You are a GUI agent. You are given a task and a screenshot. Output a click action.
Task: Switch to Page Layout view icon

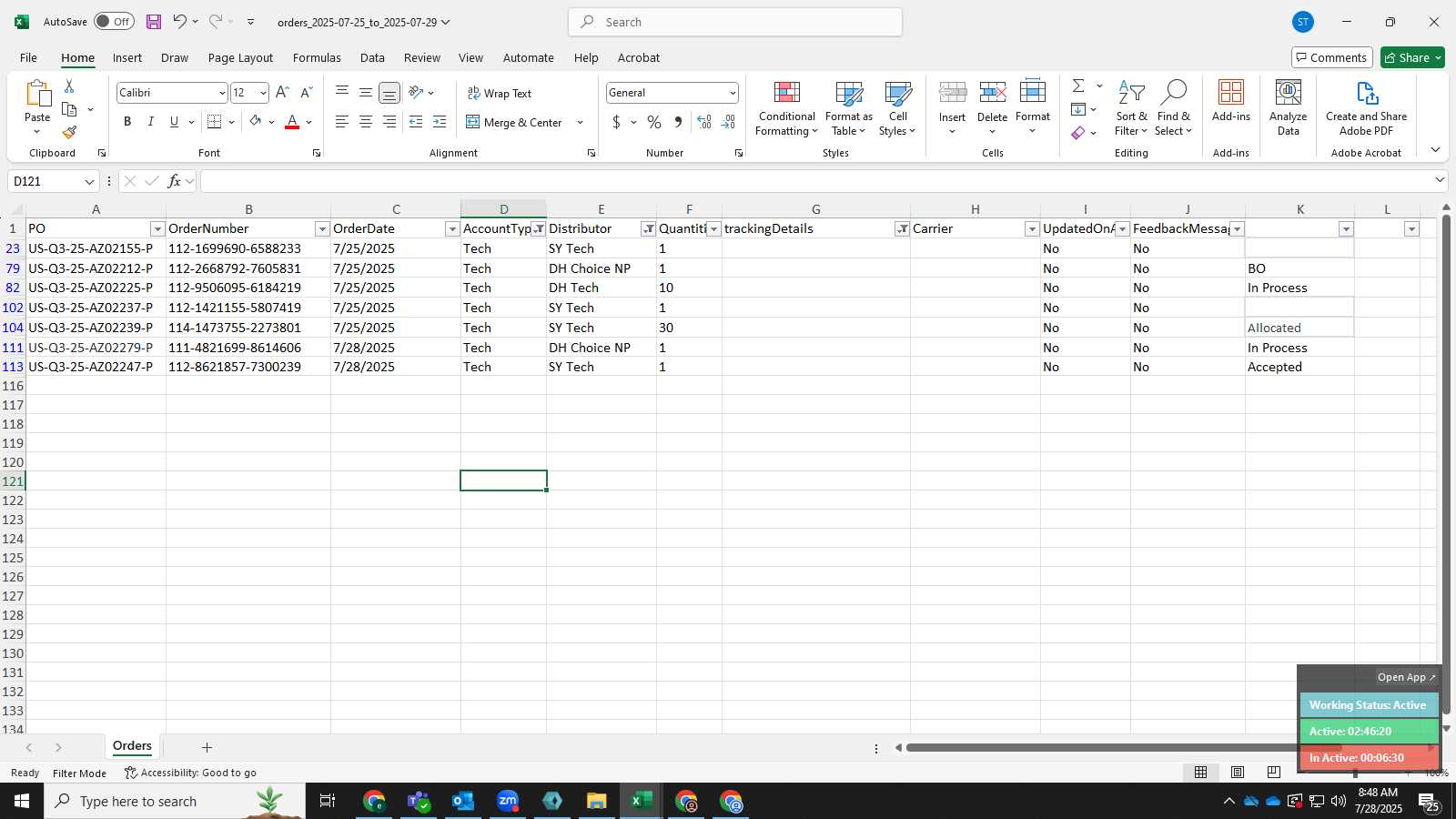1238,772
